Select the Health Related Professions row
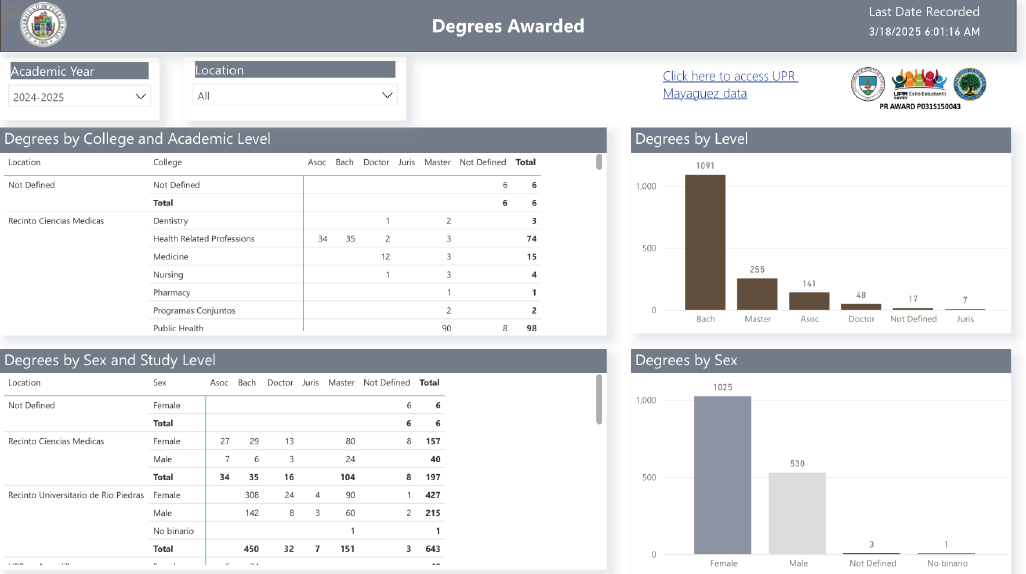 click(203, 239)
